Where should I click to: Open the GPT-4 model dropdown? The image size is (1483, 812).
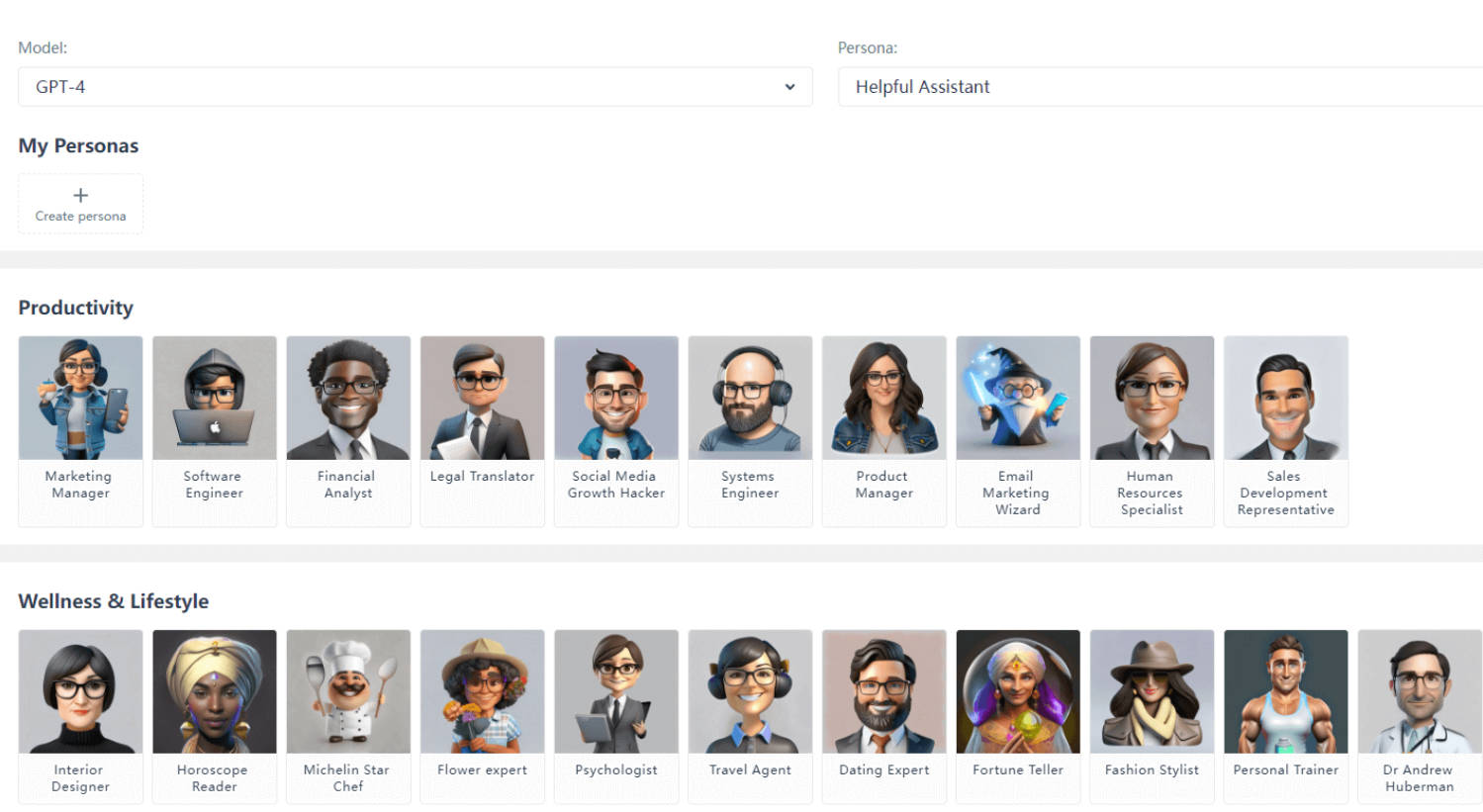pyautogui.click(x=415, y=87)
